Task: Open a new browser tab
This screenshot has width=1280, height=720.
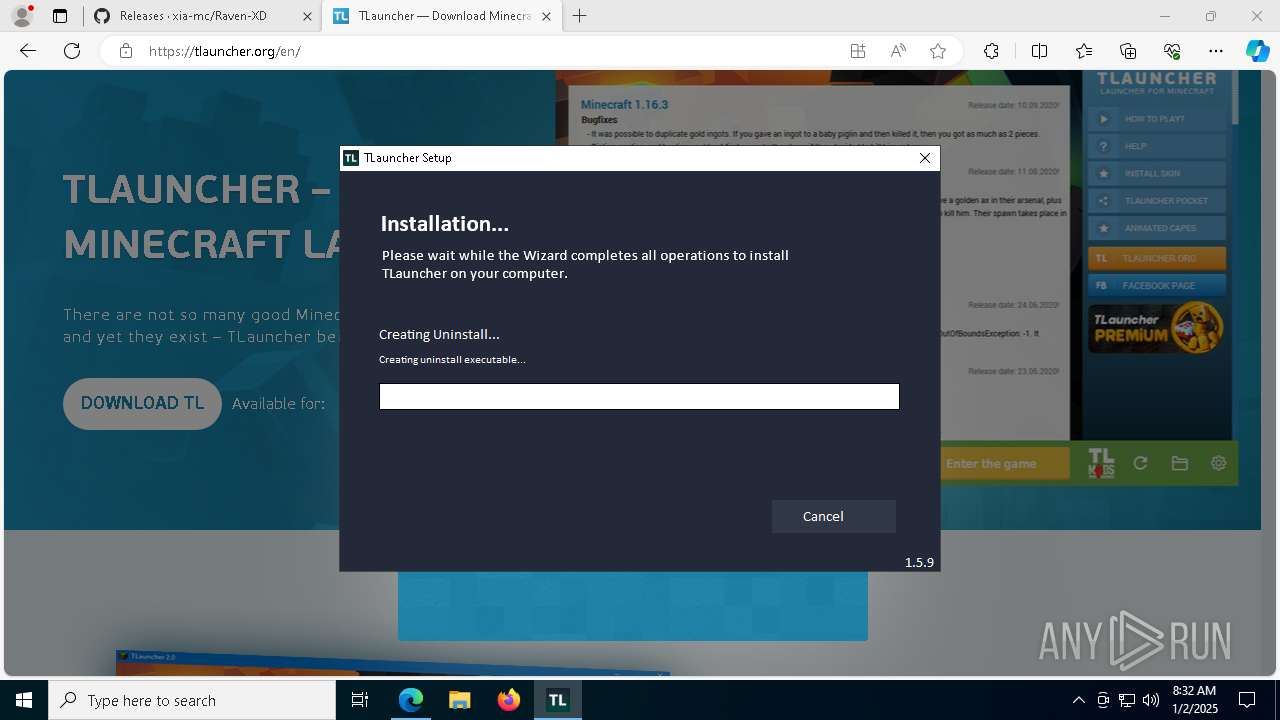Action: pos(580,16)
